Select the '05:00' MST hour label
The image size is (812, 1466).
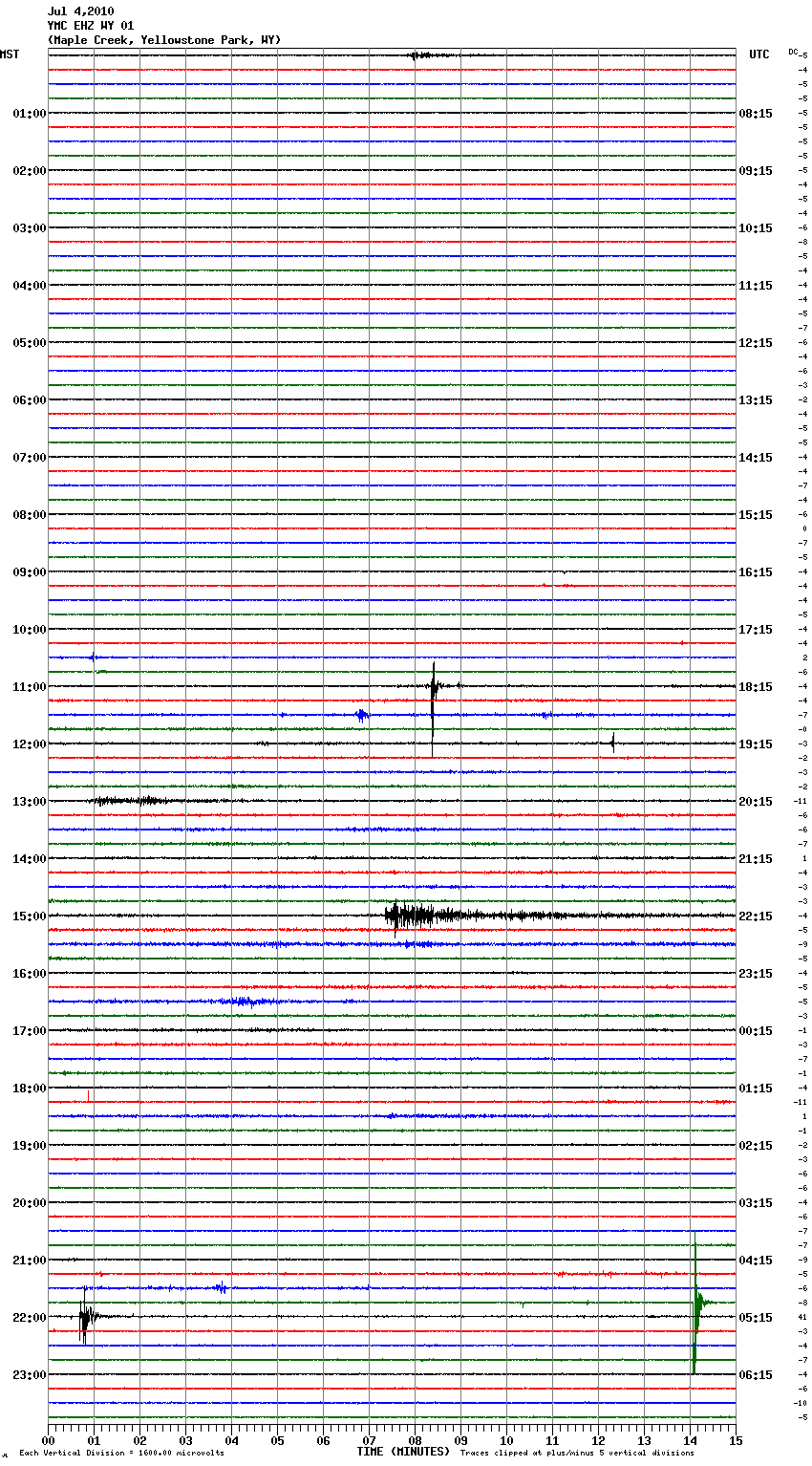[x=29, y=343]
